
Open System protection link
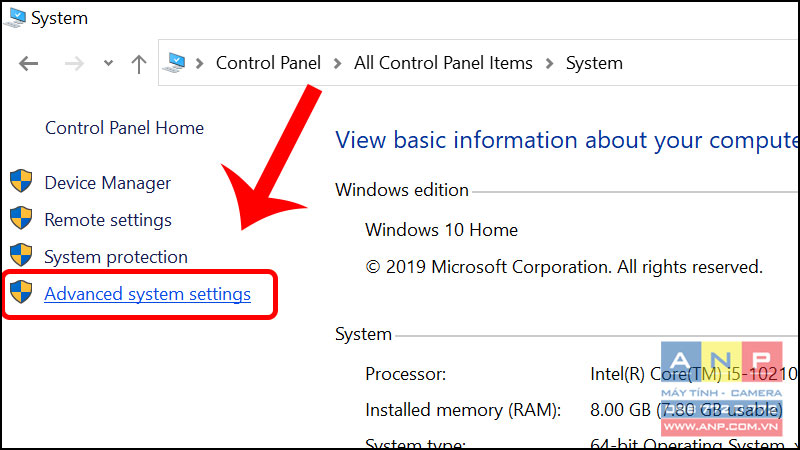coord(116,257)
